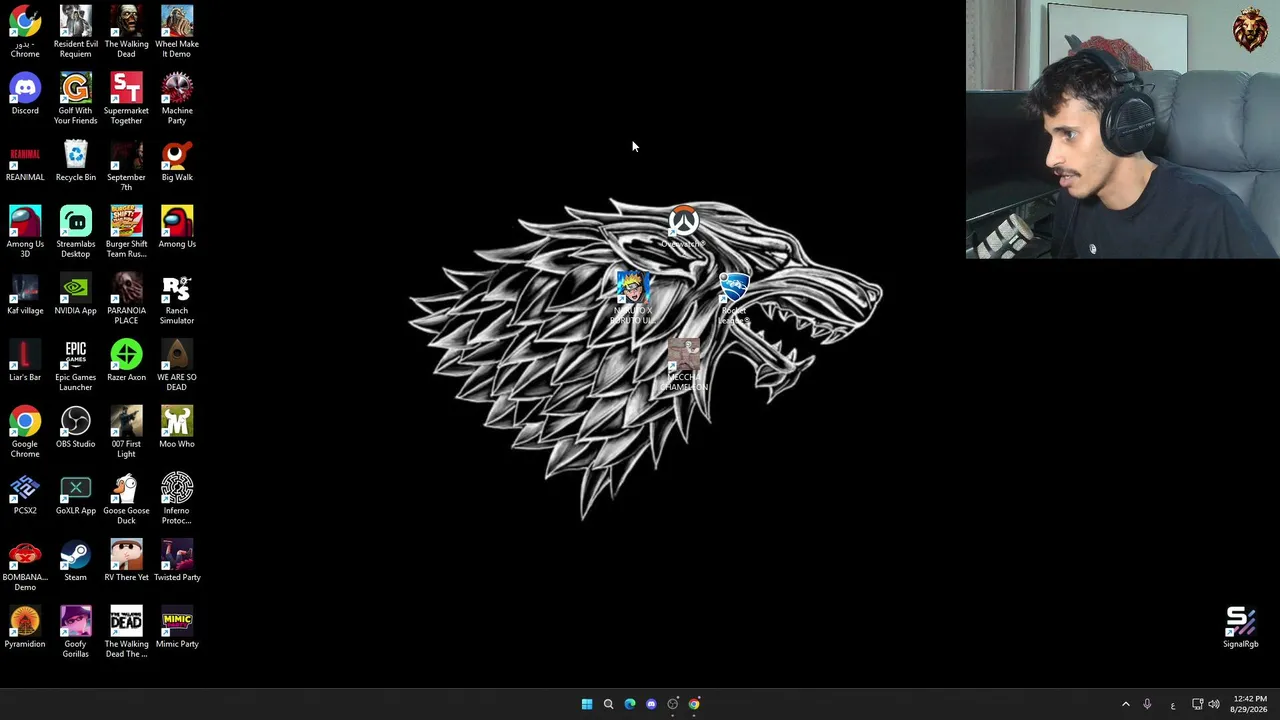Select the Razer Axon icon
This screenshot has width=1280, height=720.
point(126,361)
